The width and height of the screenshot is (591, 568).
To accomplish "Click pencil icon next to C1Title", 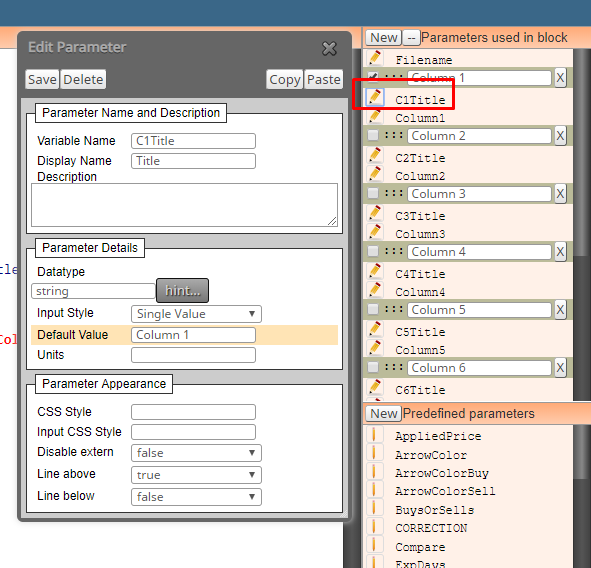I will 375,97.
